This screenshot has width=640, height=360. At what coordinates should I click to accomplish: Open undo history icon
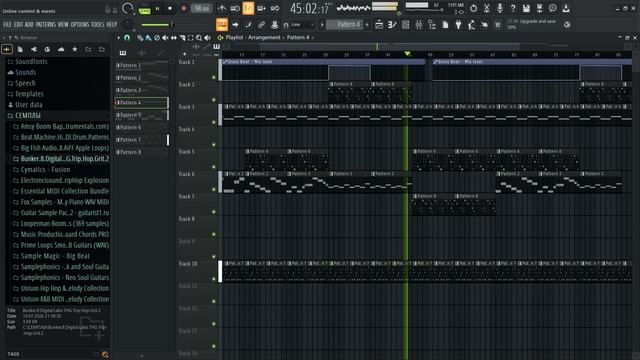pos(473,8)
